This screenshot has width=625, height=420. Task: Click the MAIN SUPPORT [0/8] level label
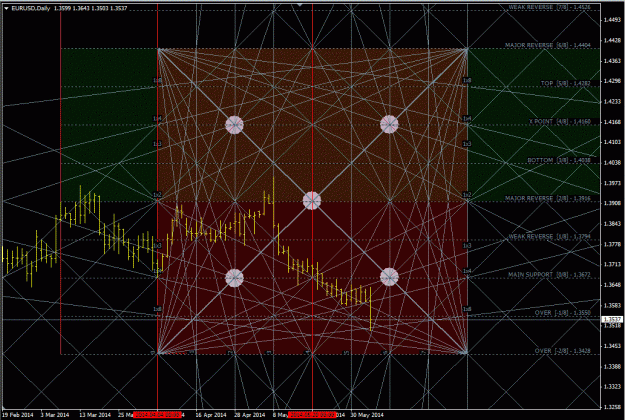[x=549, y=275]
